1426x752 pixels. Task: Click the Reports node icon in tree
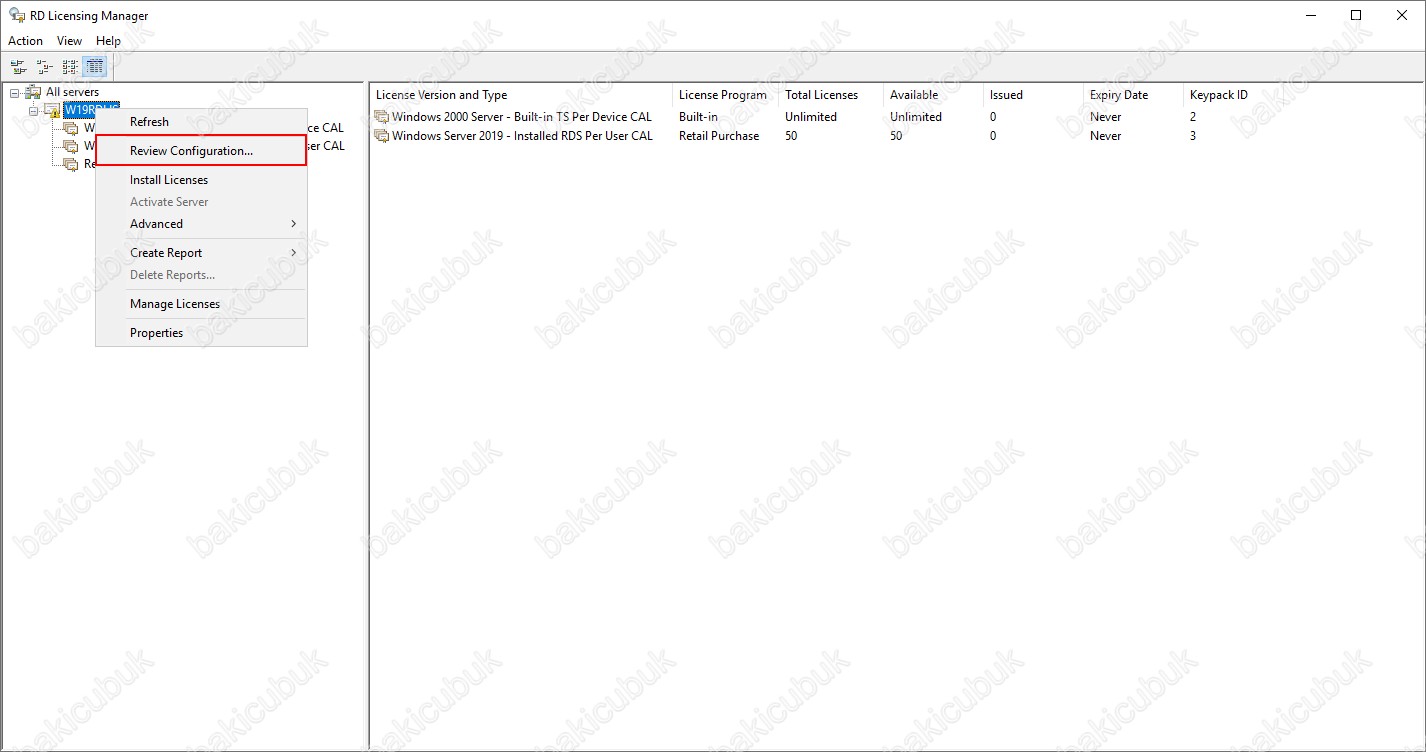(x=70, y=164)
